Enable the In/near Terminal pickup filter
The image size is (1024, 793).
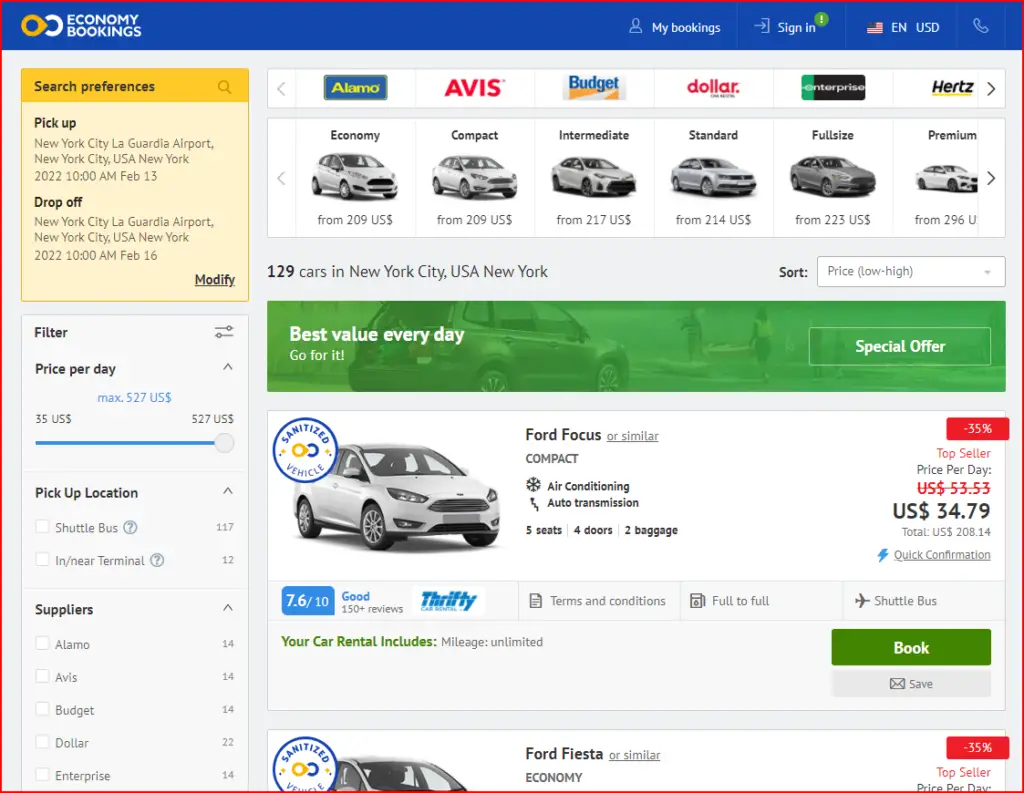(x=42, y=559)
